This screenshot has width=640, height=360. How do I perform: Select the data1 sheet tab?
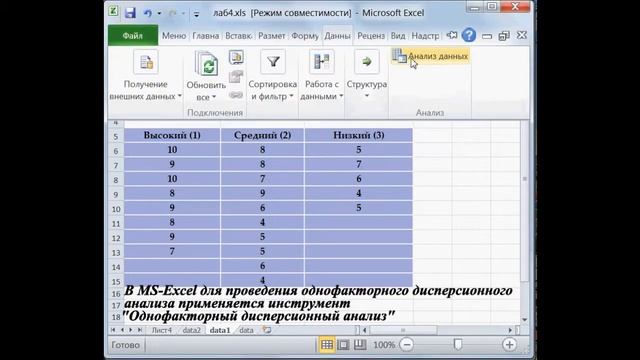[220, 330]
